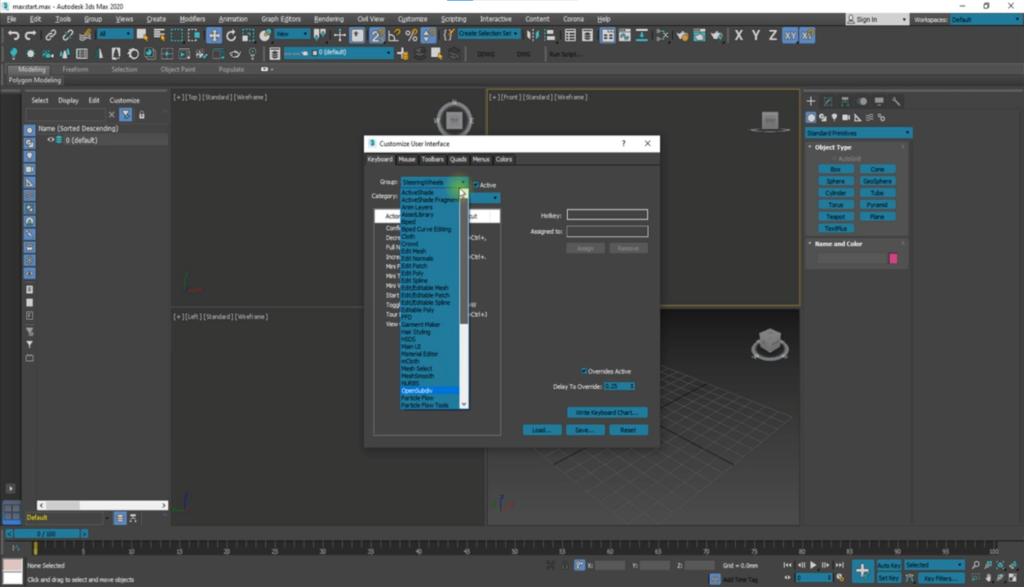The image size is (1024, 587).
Task: Open the Curve Editor toolbar icon
Action: (x=625, y=35)
